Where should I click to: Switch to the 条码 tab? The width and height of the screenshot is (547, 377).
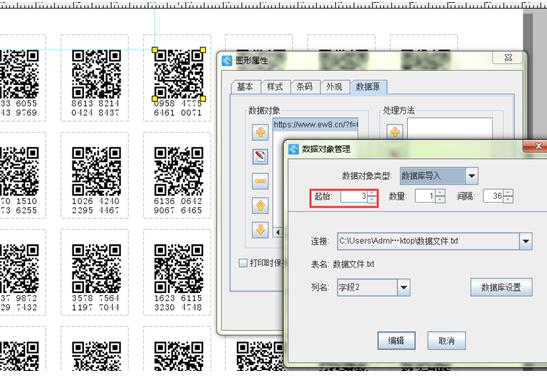click(305, 87)
